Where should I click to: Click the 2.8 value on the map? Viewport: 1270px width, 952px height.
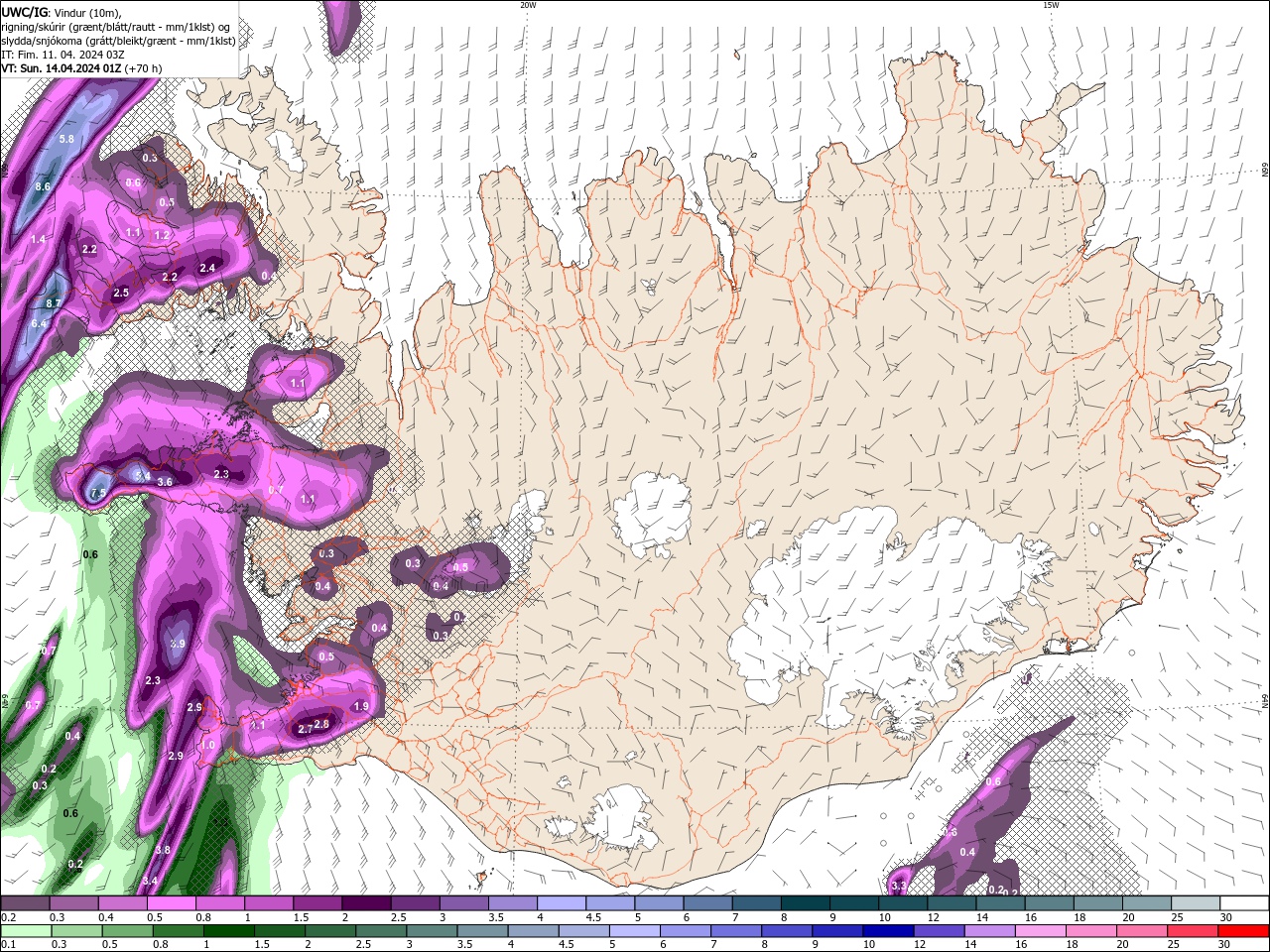point(321,724)
